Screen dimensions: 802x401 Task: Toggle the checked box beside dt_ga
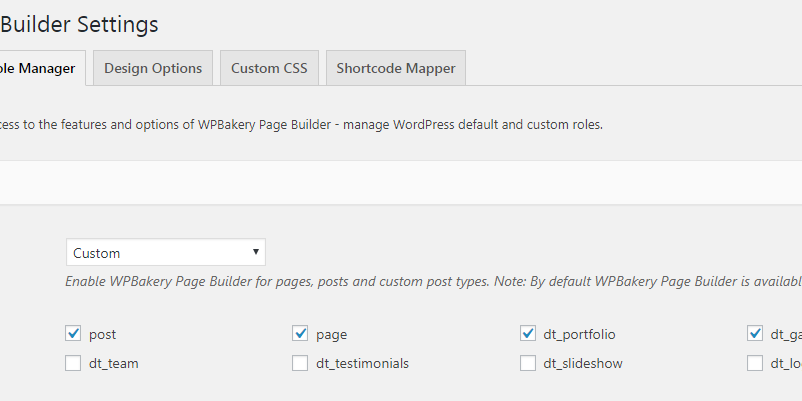(x=755, y=333)
